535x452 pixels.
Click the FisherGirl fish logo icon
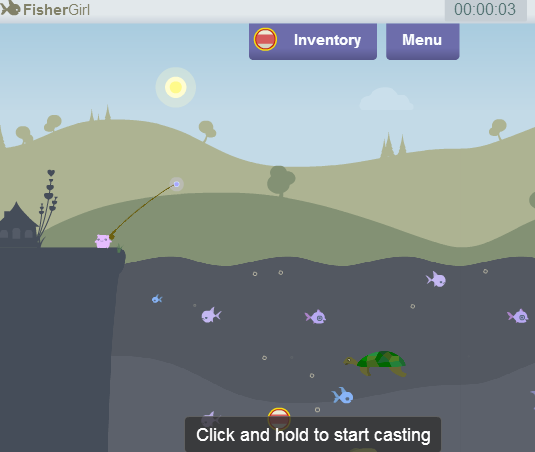[x=10, y=8]
